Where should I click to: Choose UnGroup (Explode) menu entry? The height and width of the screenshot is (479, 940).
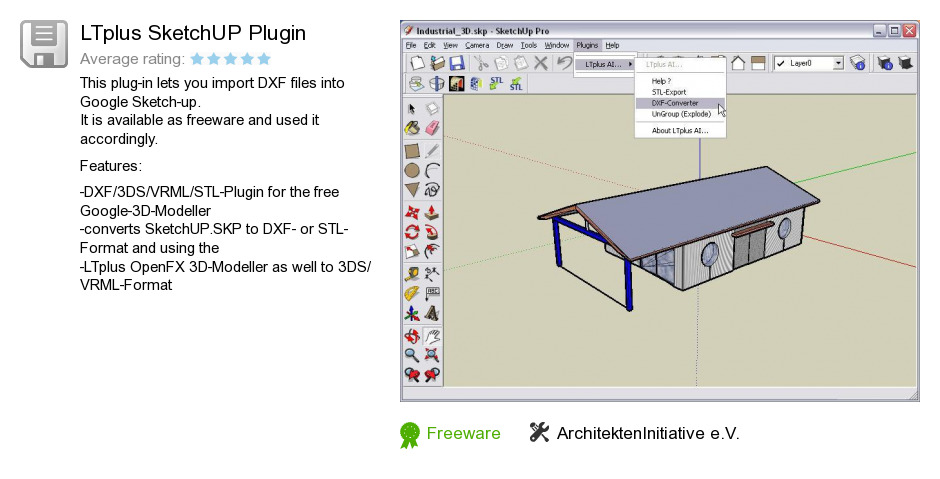[680, 114]
